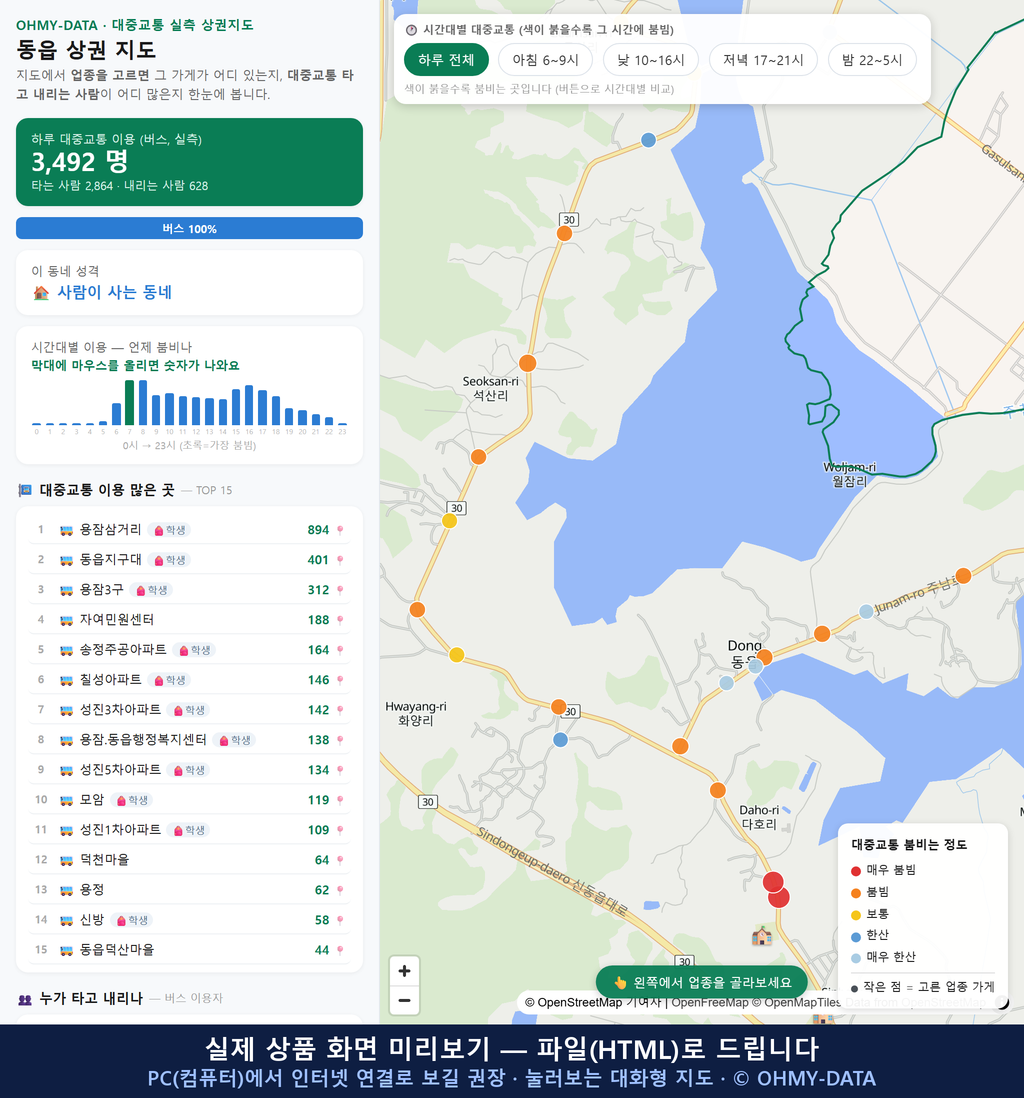Click the red 매우 붐빔 legend swatch
Viewport: 1024px width, 1098px height.
[x=855, y=870]
